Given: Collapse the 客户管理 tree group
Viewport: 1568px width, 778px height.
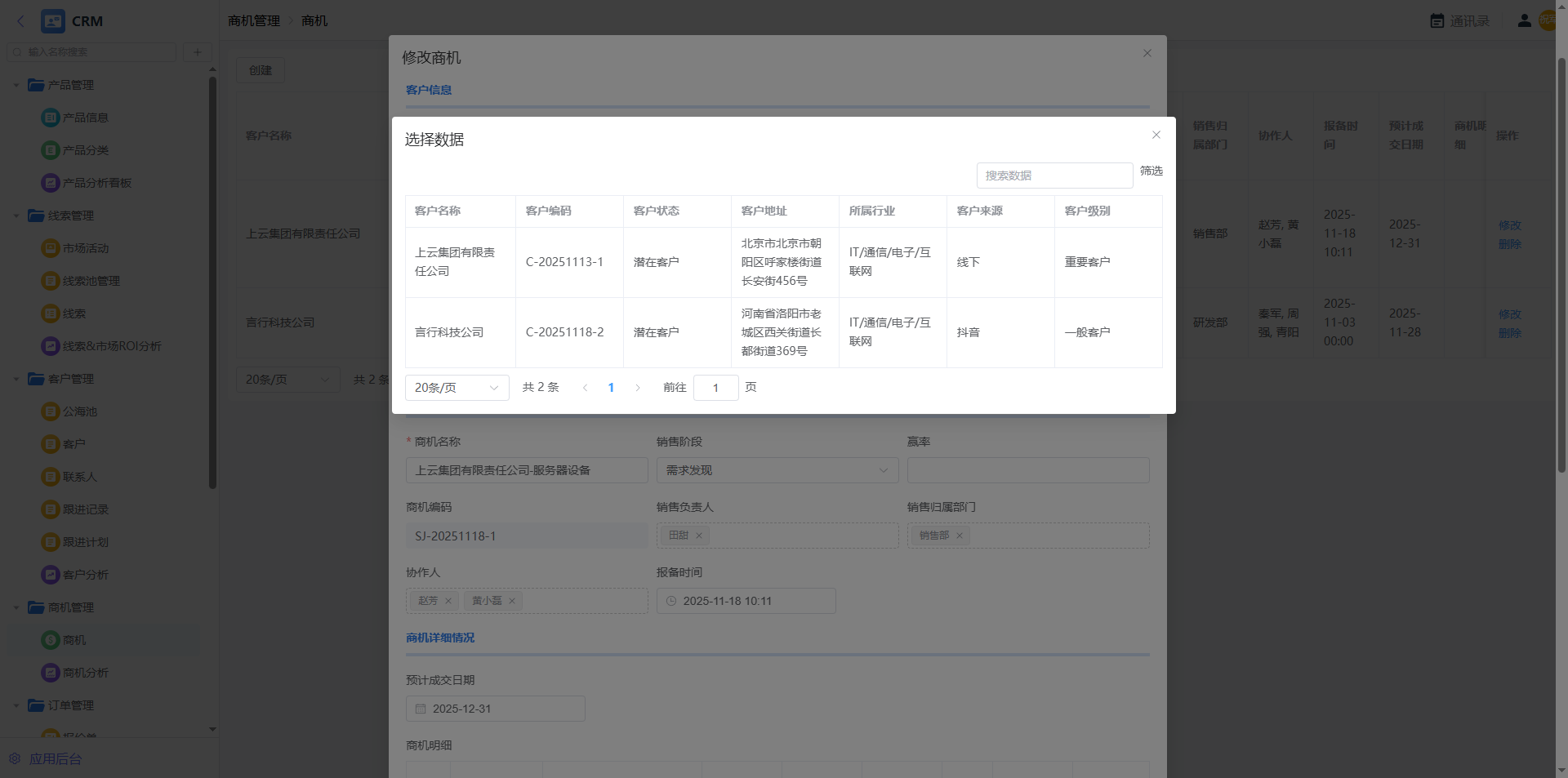Looking at the screenshot, I should click(16, 379).
